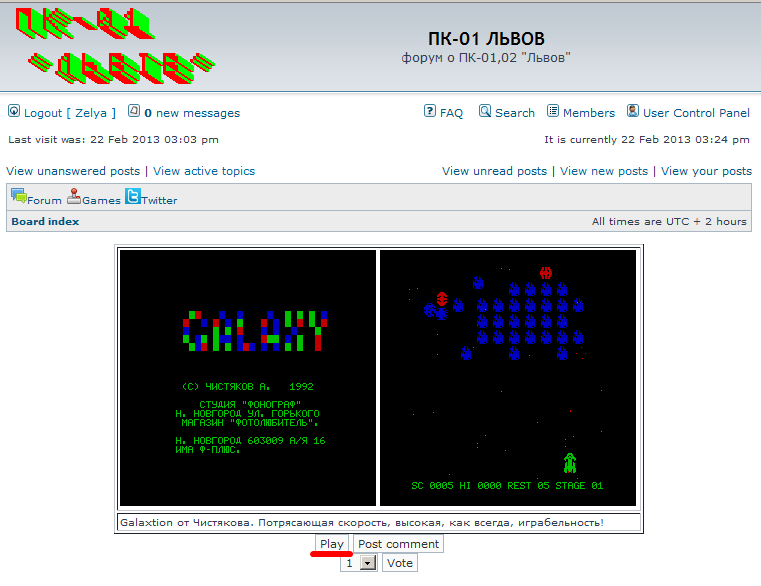Viewport: 761px width, 586px height.
Task: Open User Control Panel link
Action: click(696, 113)
